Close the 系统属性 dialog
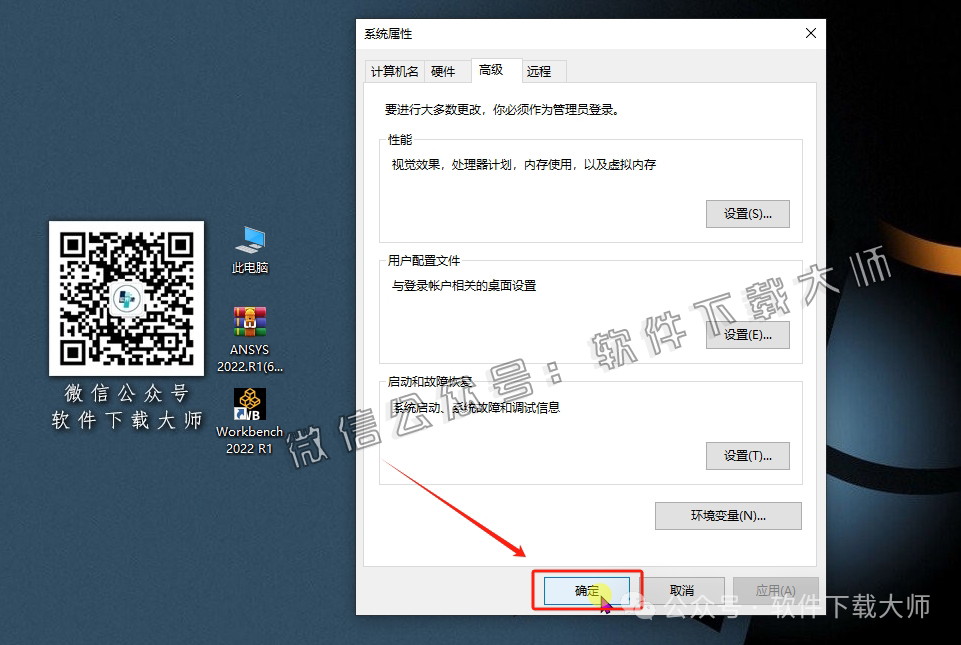 810,32
